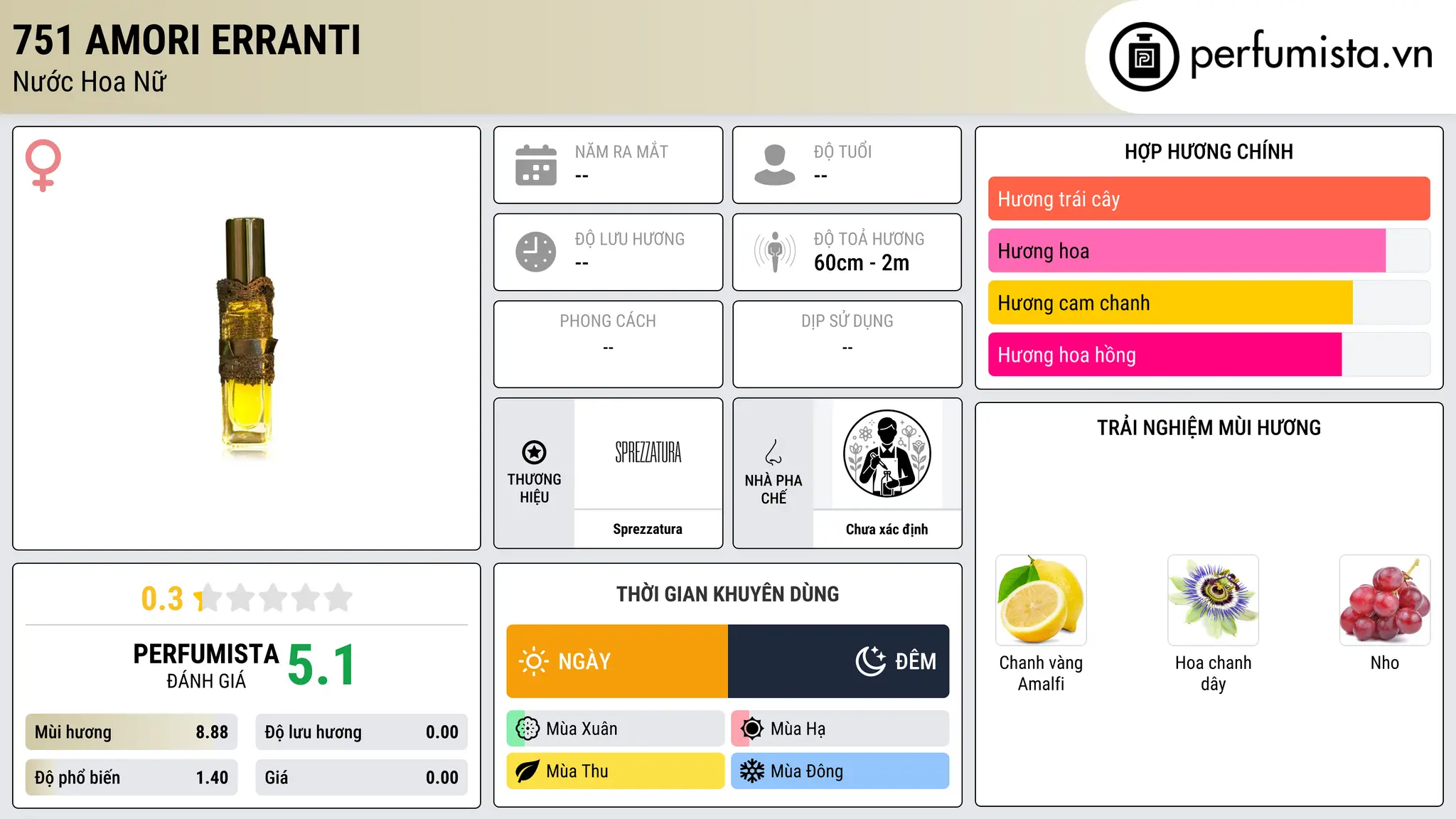Click the Sprezzatura brand name link
The width and height of the screenshot is (1456, 819).
point(648,529)
